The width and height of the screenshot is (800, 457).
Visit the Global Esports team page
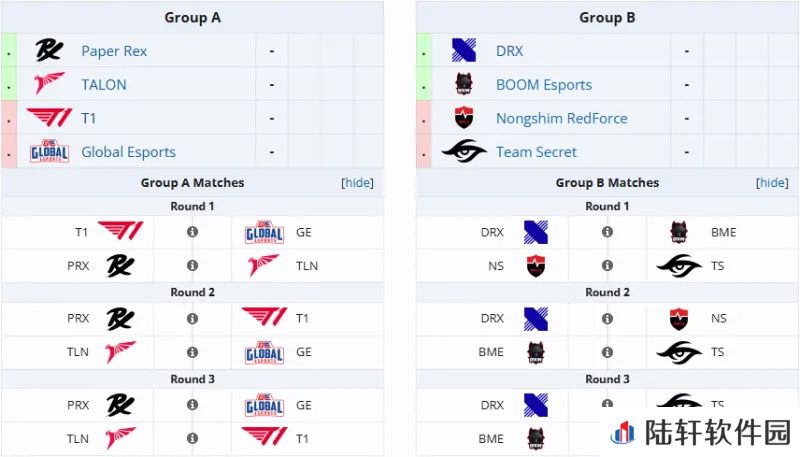coord(129,152)
